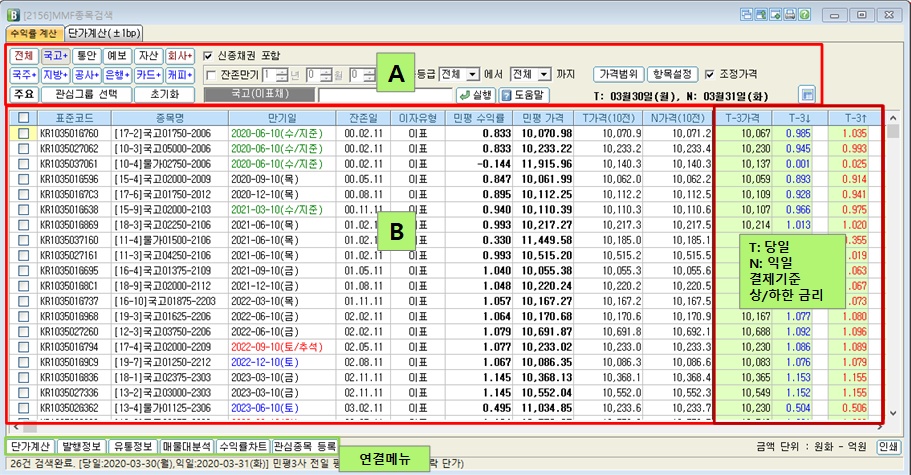911x475 pixels.
Task: Click the 잔존만기 year spinner arrows
Action: (x=281, y=75)
